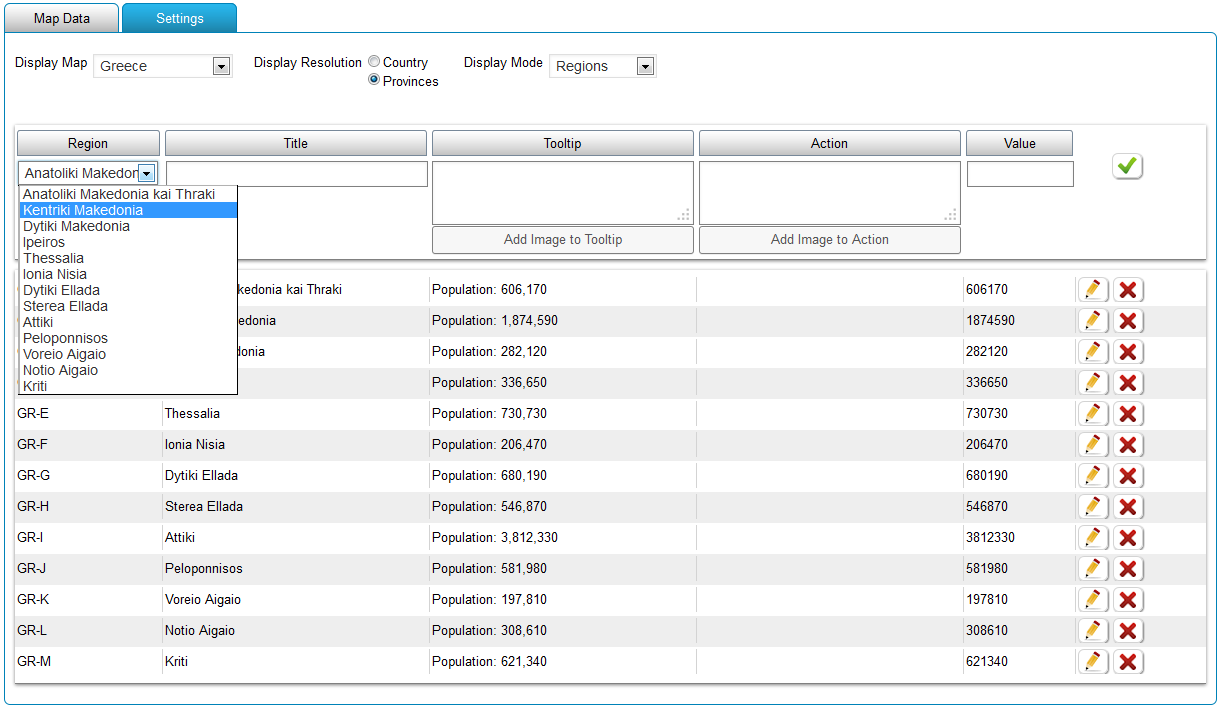The image size is (1223, 709).
Task: Choose Kriti in region dropdown list
Action: click(x=128, y=386)
